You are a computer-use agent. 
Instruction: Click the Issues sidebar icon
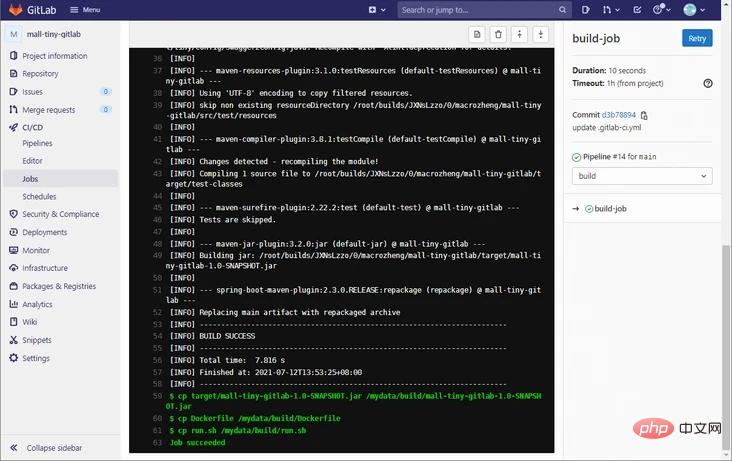tap(14, 92)
